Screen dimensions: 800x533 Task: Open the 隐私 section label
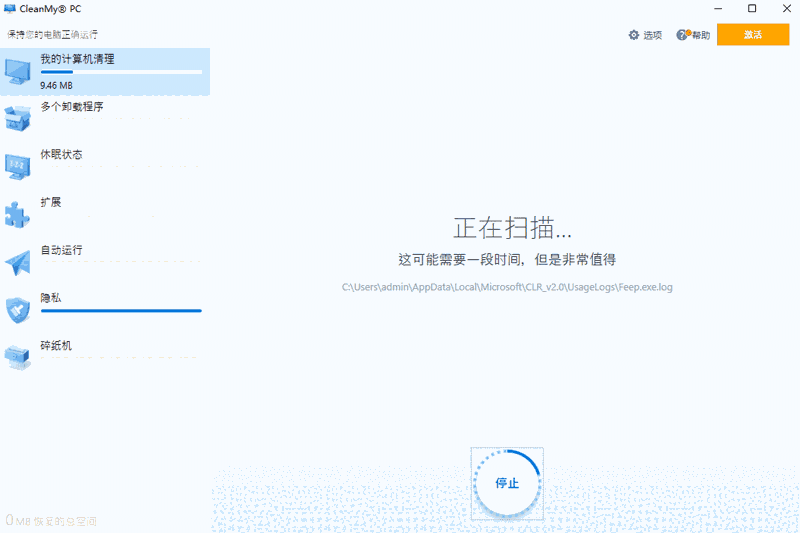click(x=51, y=298)
